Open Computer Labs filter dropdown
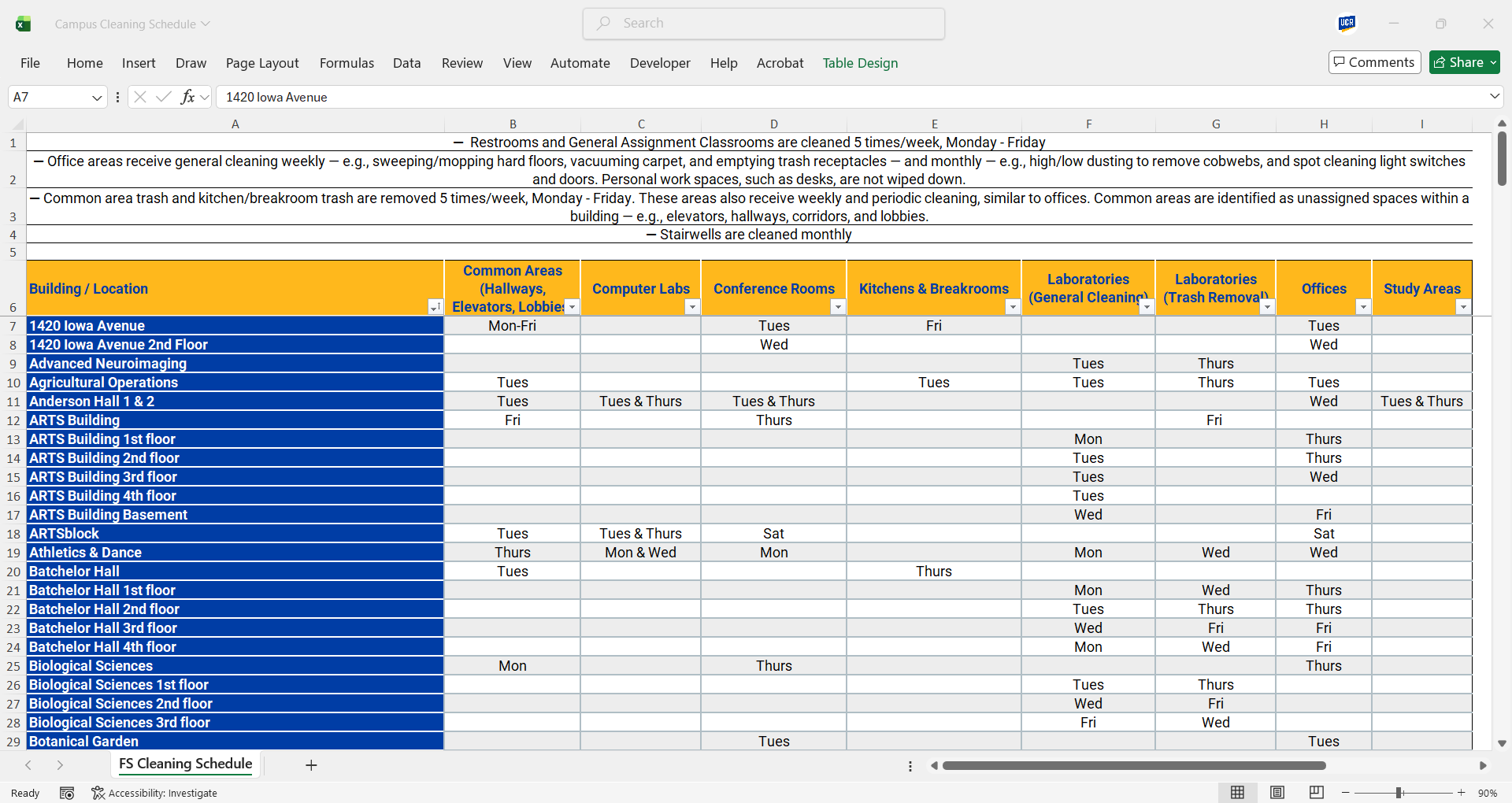Screen dimensions: 1512x803 (692, 307)
